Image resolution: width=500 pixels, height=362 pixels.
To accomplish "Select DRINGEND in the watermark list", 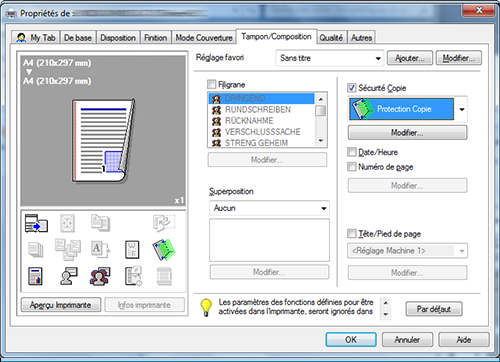I will (261, 99).
